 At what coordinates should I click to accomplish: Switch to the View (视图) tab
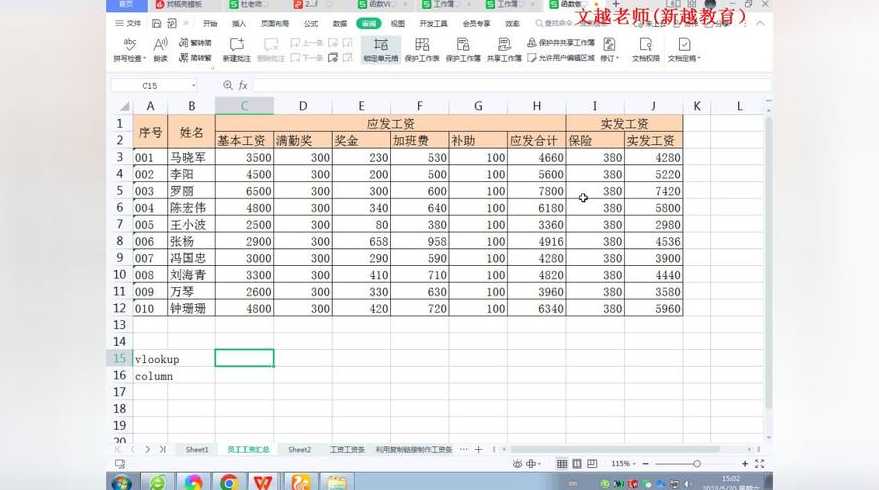point(397,23)
